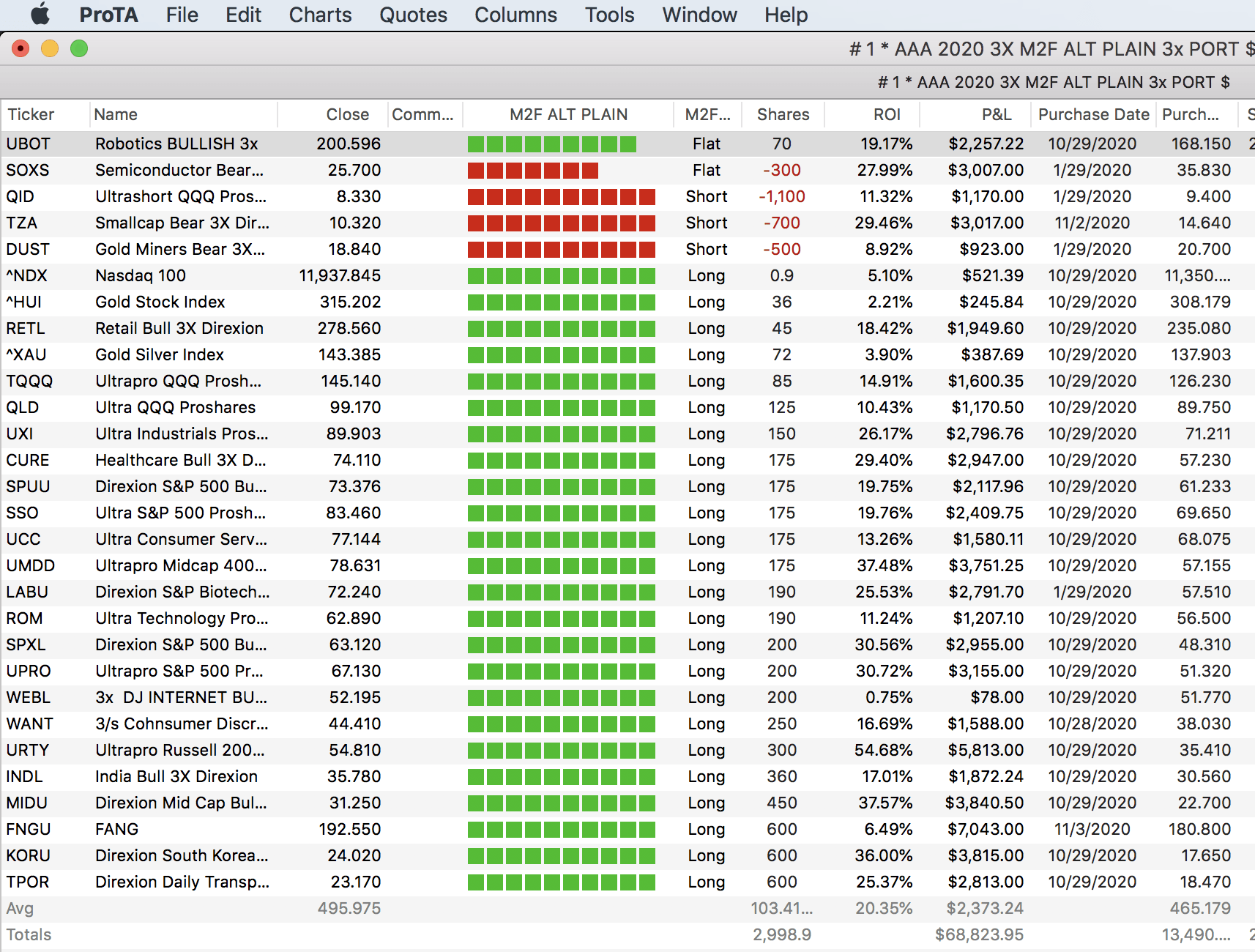The image size is (1255, 952).
Task: Click the India Bull 3X Direxion name
Action: [x=176, y=776]
